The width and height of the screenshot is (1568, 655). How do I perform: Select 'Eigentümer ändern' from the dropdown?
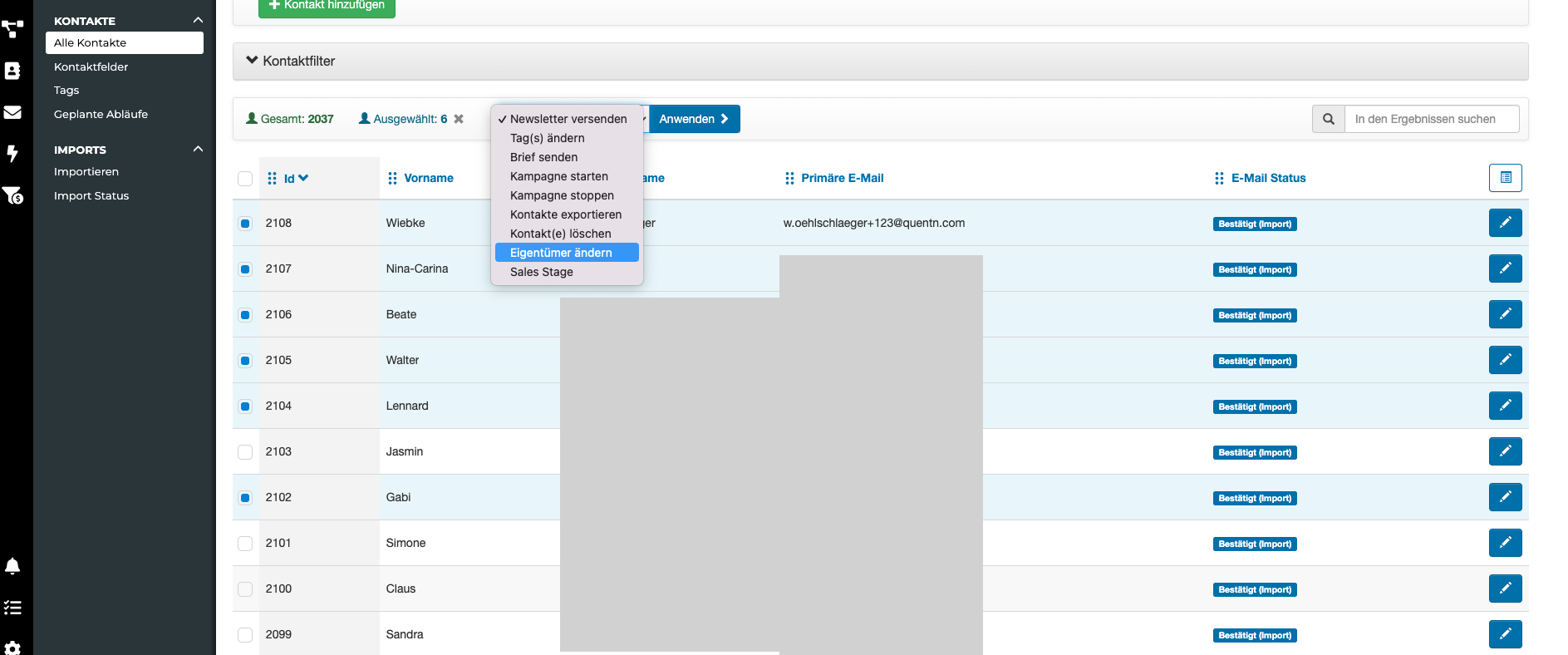pyautogui.click(x=561, y=253)
